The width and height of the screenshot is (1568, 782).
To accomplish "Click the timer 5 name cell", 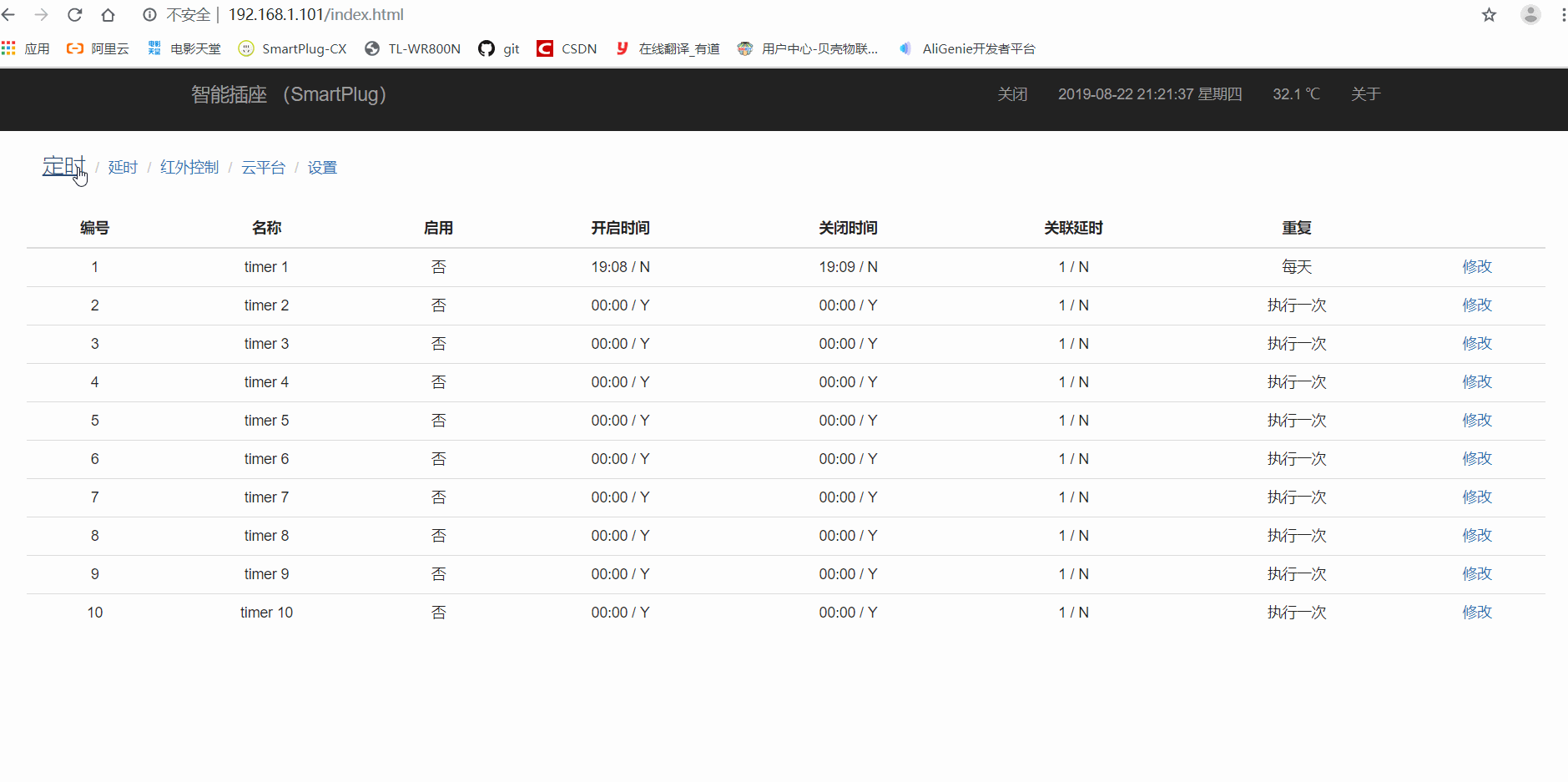I will point(266,421).
